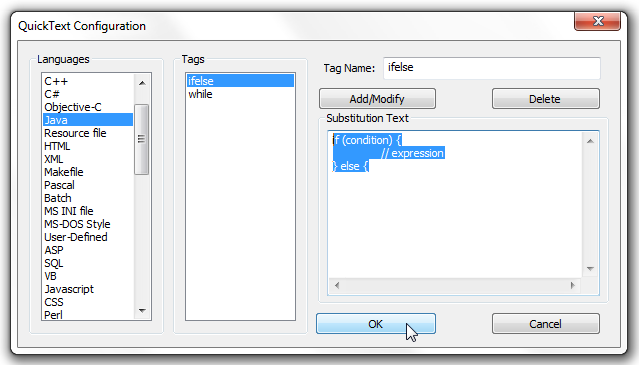Click Substitution Text horizontal scroll right arrow
The height and width of the screenshot is (365, 639).
[573, 286]
